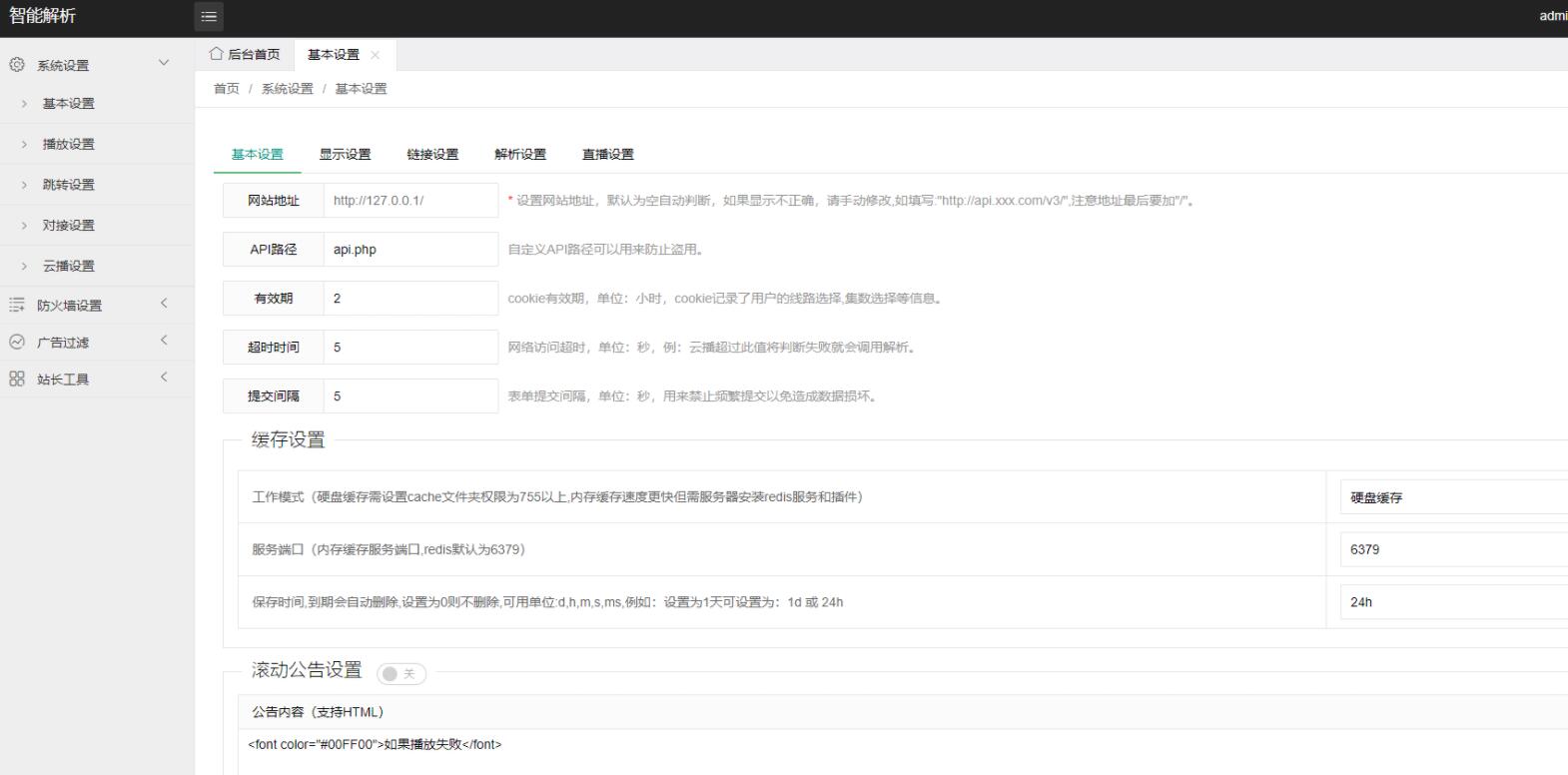The image size is (1568, 775).
Task: Toggle the 滚动公告设置 switch
Action: (401, 674)
